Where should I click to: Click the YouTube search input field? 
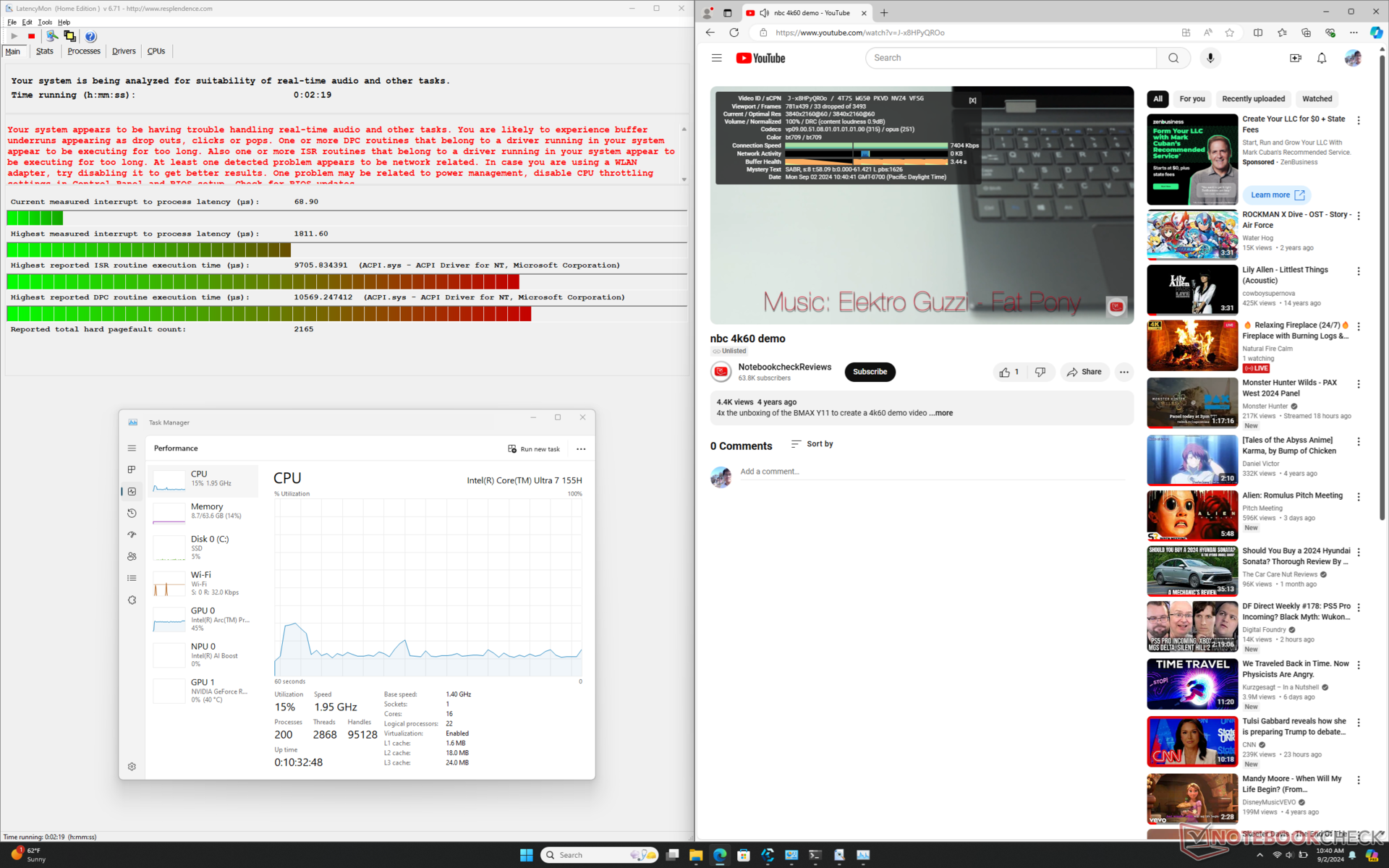[1010, 58]
